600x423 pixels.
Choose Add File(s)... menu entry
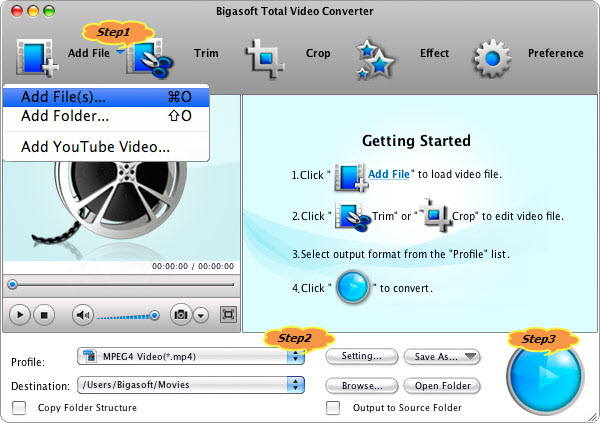coord(106,97)
